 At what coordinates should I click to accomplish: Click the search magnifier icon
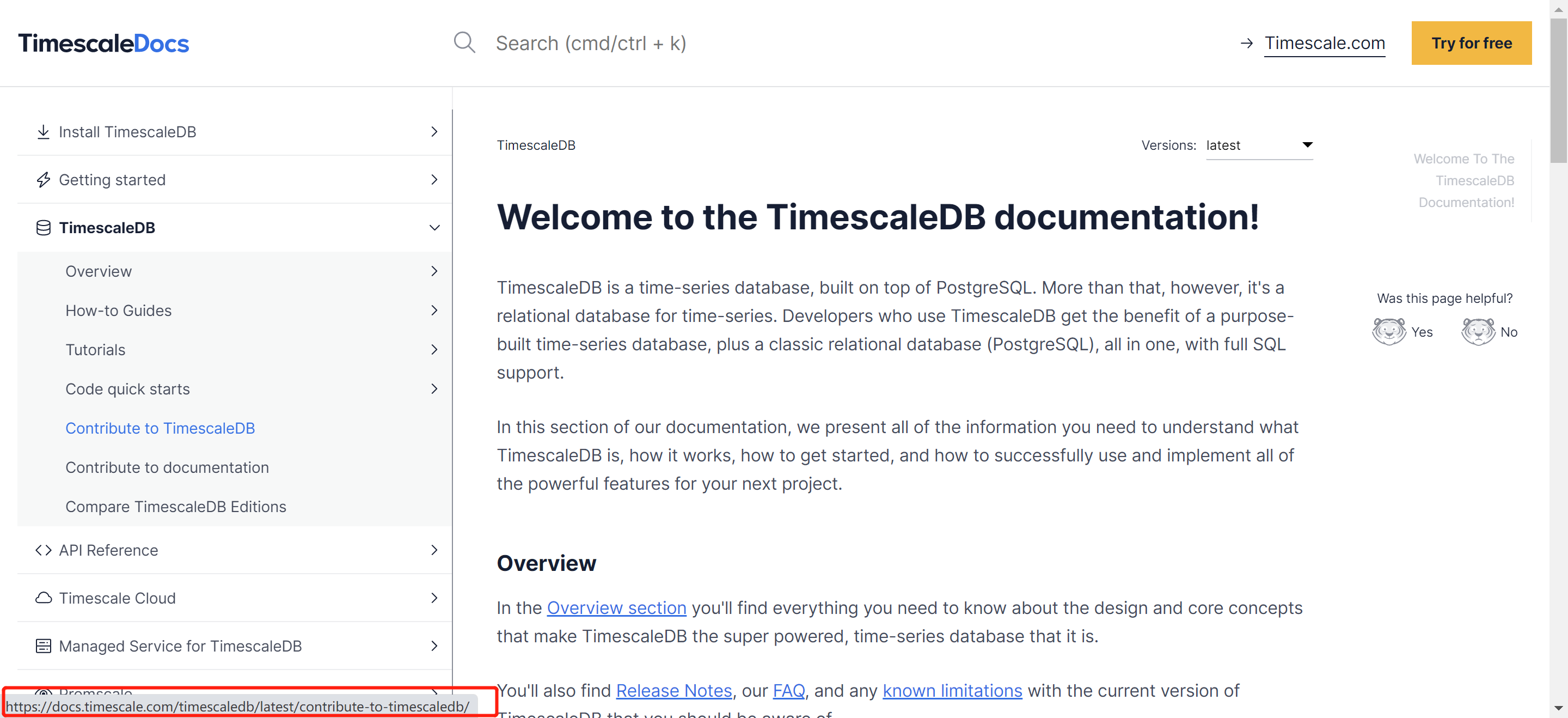pos(464,42)
